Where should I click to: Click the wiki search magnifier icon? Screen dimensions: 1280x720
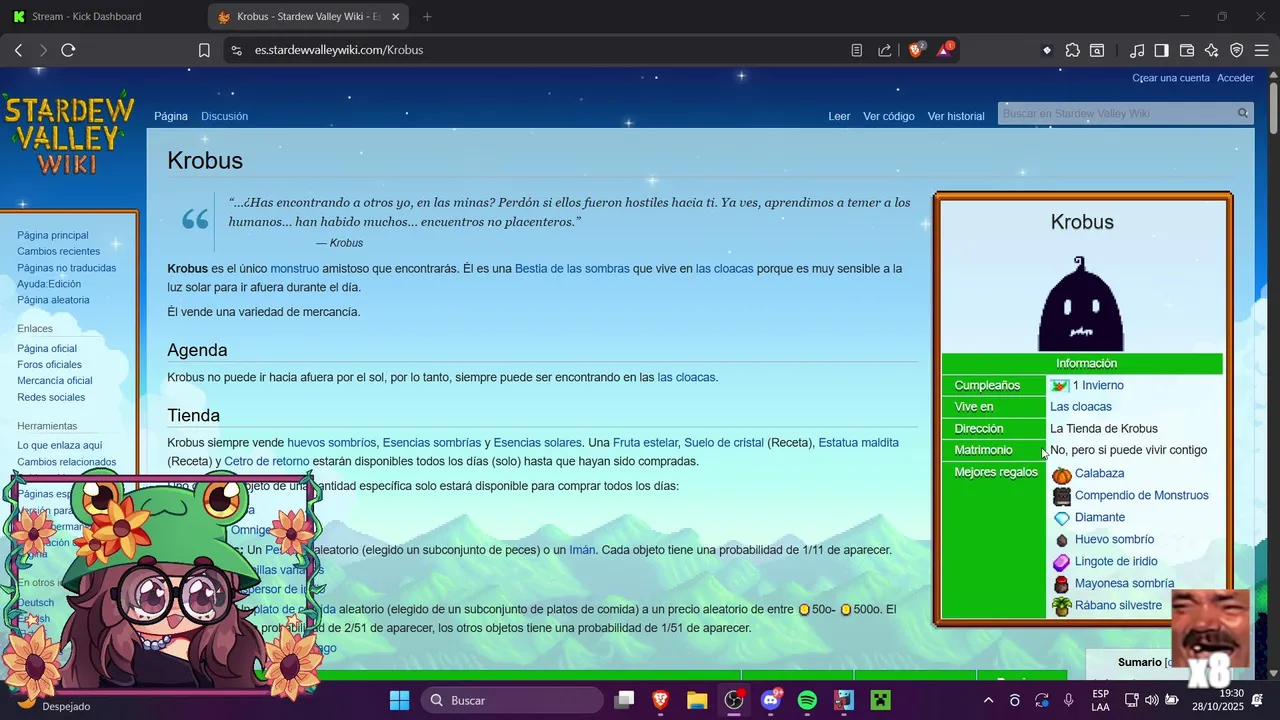(x=1243, y=113)
